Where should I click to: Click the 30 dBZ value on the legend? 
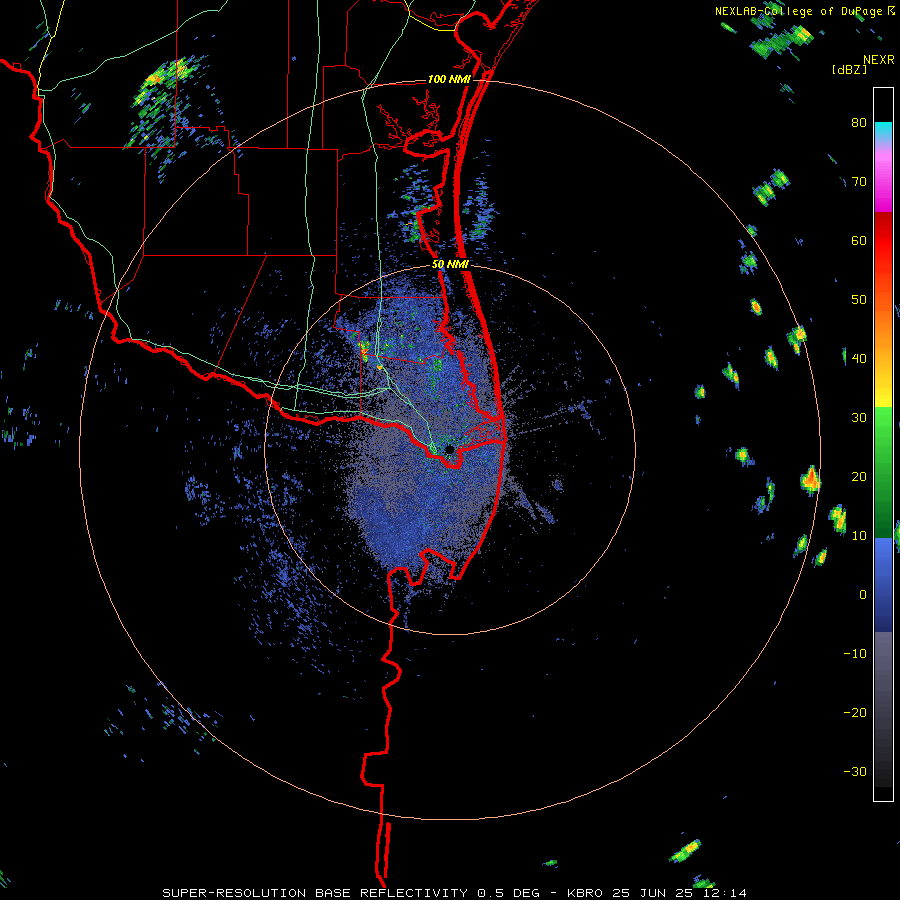859,417
